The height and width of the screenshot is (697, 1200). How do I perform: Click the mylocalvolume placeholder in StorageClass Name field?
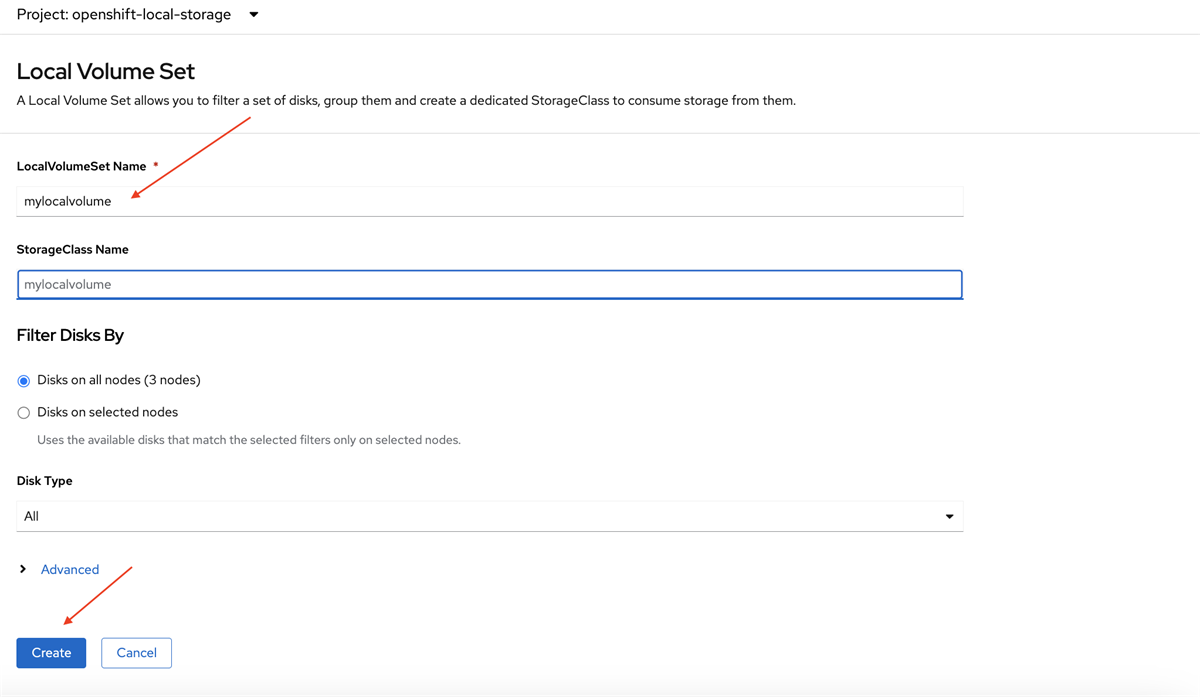[67, 284]
